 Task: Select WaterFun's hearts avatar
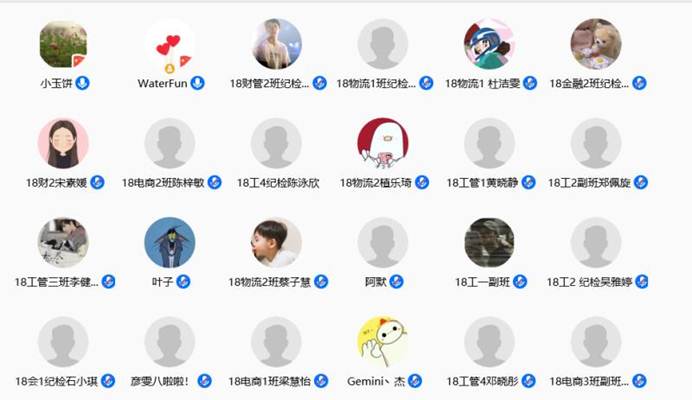point(170,44)
